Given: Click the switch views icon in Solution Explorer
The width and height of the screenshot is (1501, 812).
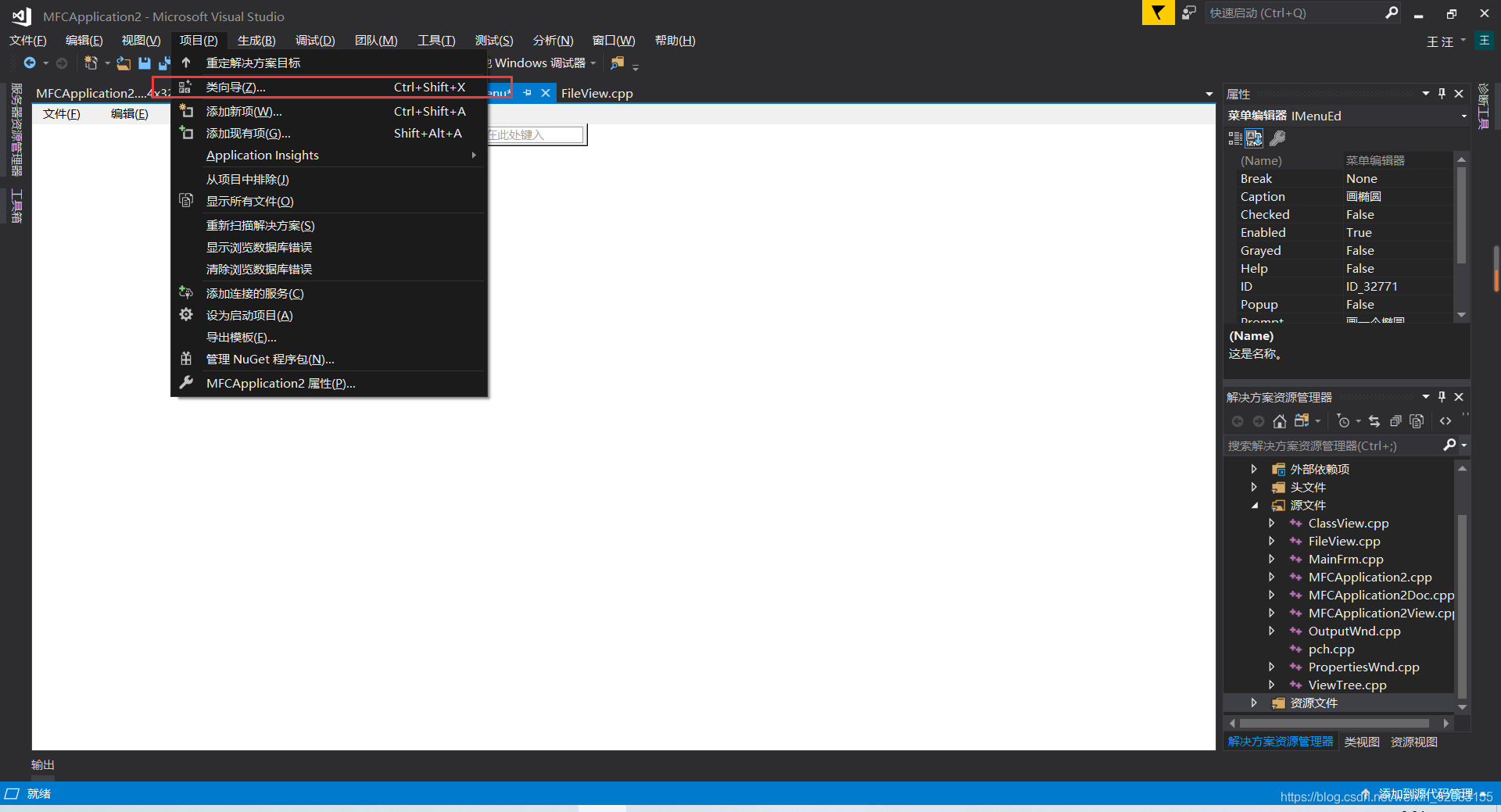Looking at the screenshot, I should pos(1302,421).
